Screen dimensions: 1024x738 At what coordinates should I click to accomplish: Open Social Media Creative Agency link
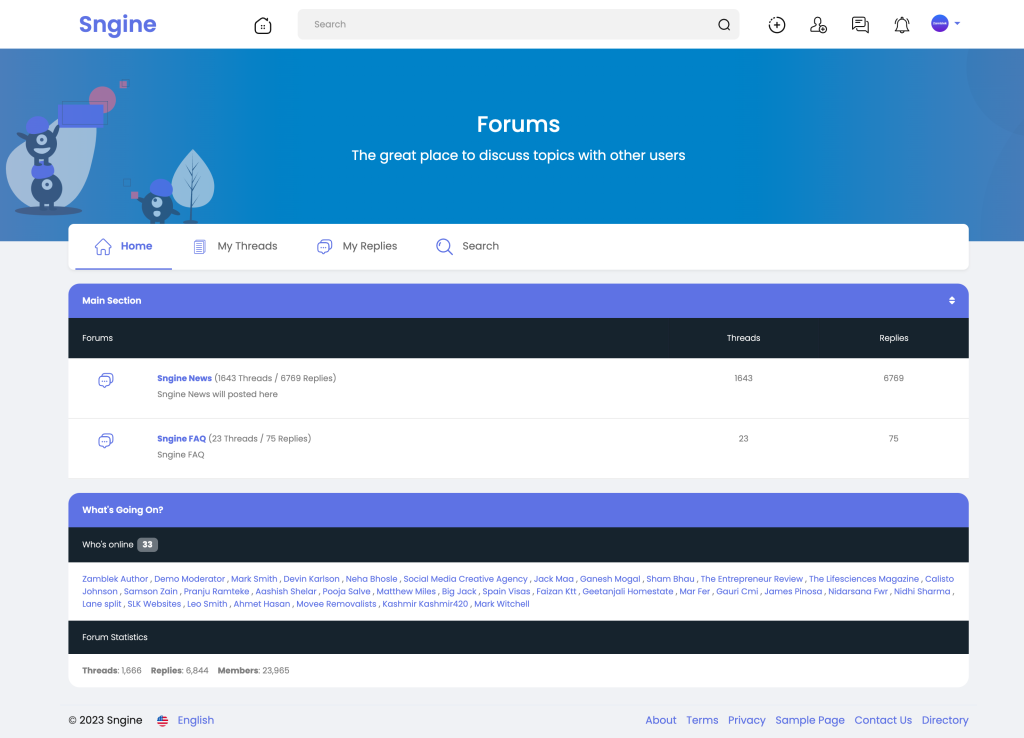(x=465, y=579)
